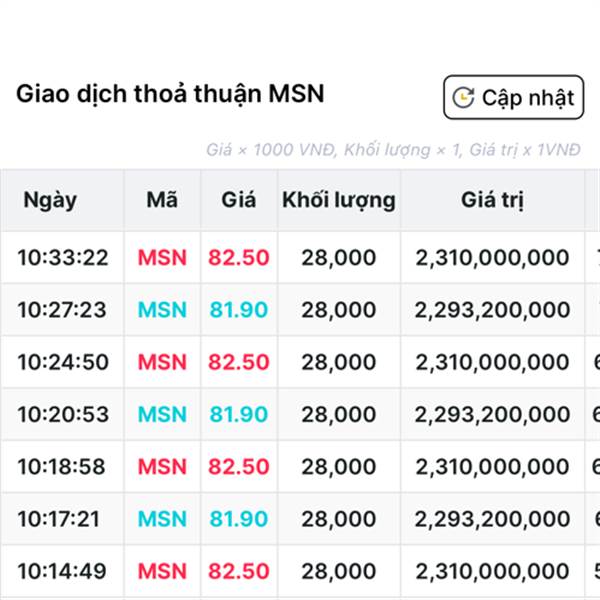Click the refresh icon in Cập nhật
The width and height of the screenshot is (600, 600).
tap(463, 97)
